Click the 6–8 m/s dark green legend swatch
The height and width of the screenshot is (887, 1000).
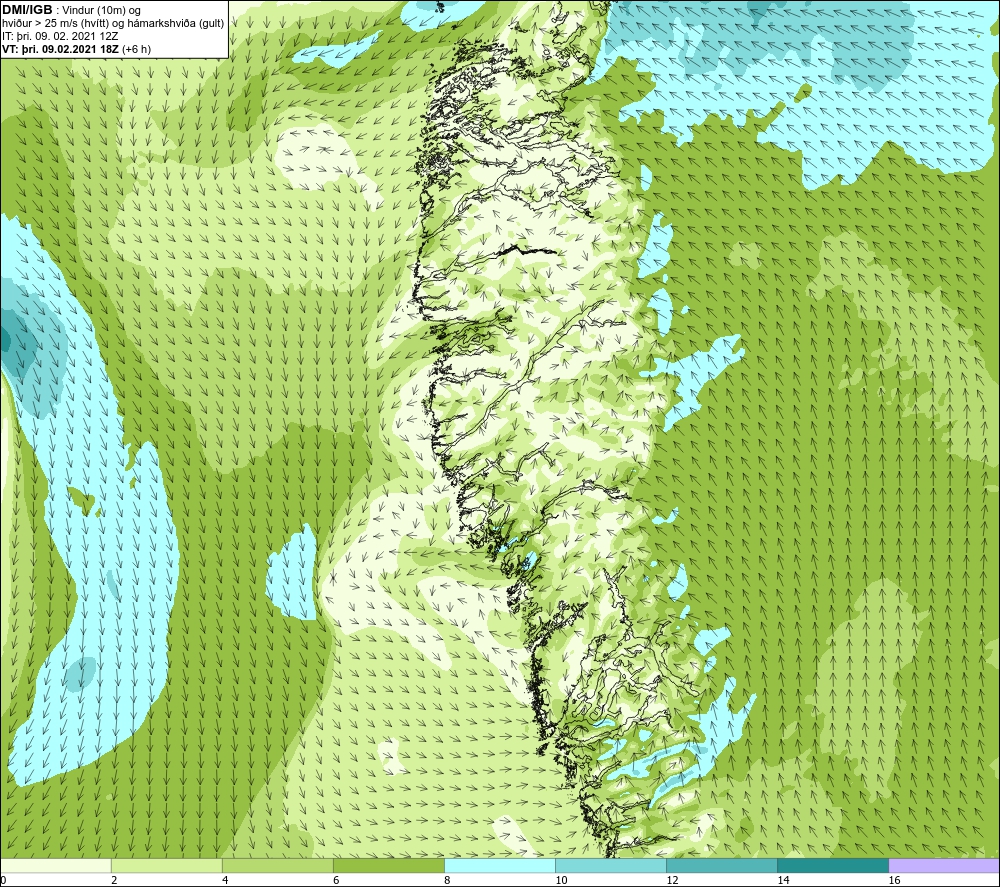[388, 865]
